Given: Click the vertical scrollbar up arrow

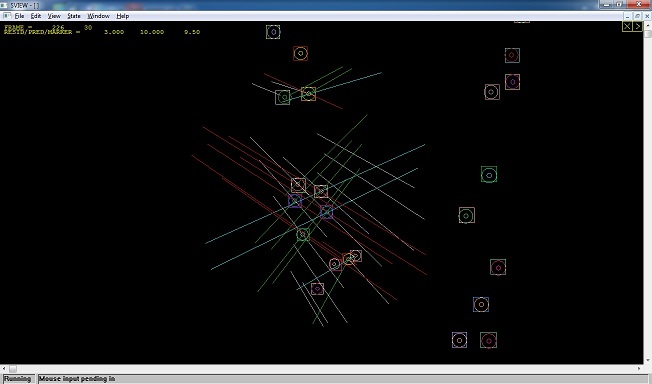Looking at the screenshot, I should (x=648, y=24).
